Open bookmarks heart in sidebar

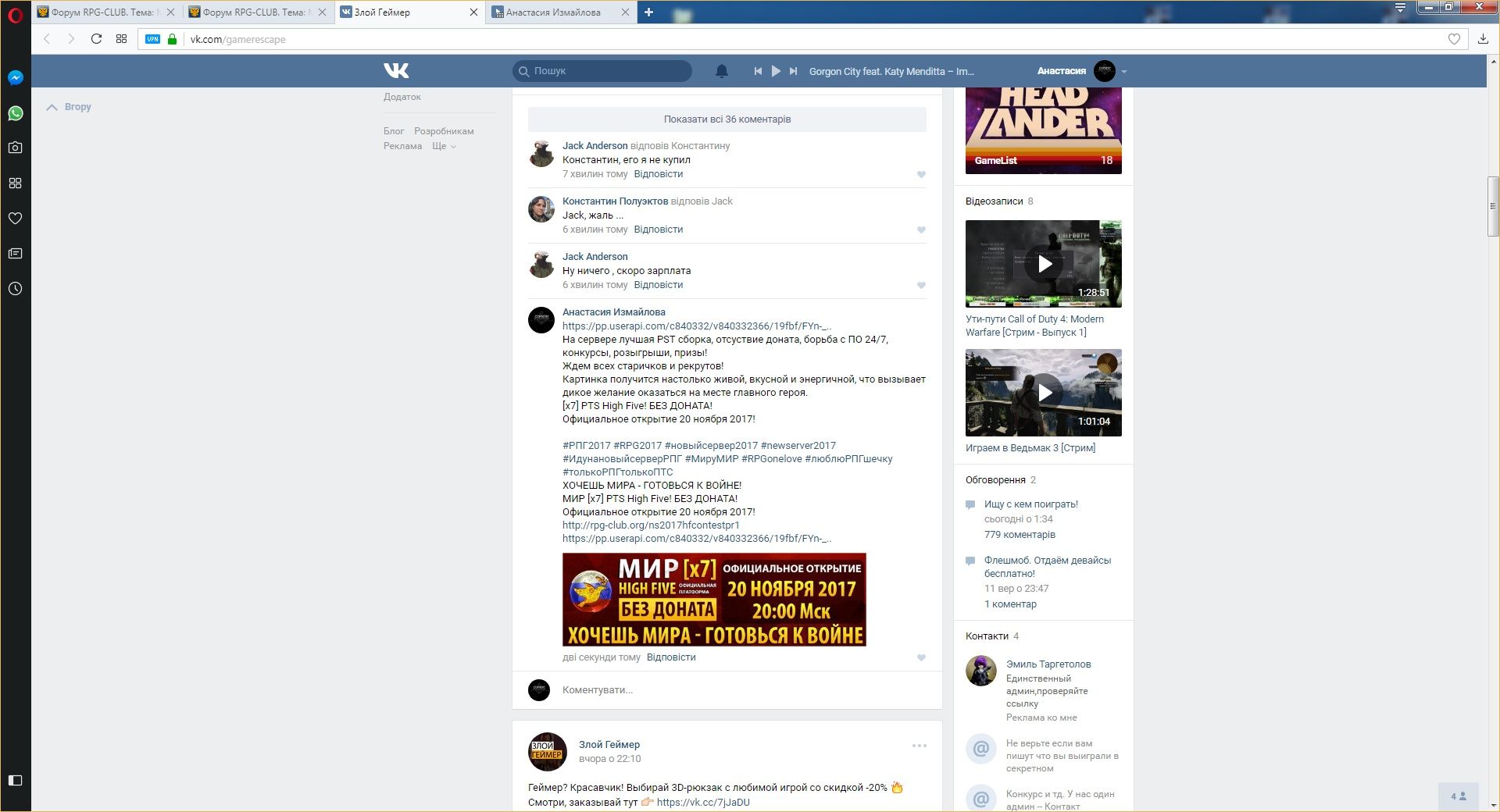[x=15, y=219]
